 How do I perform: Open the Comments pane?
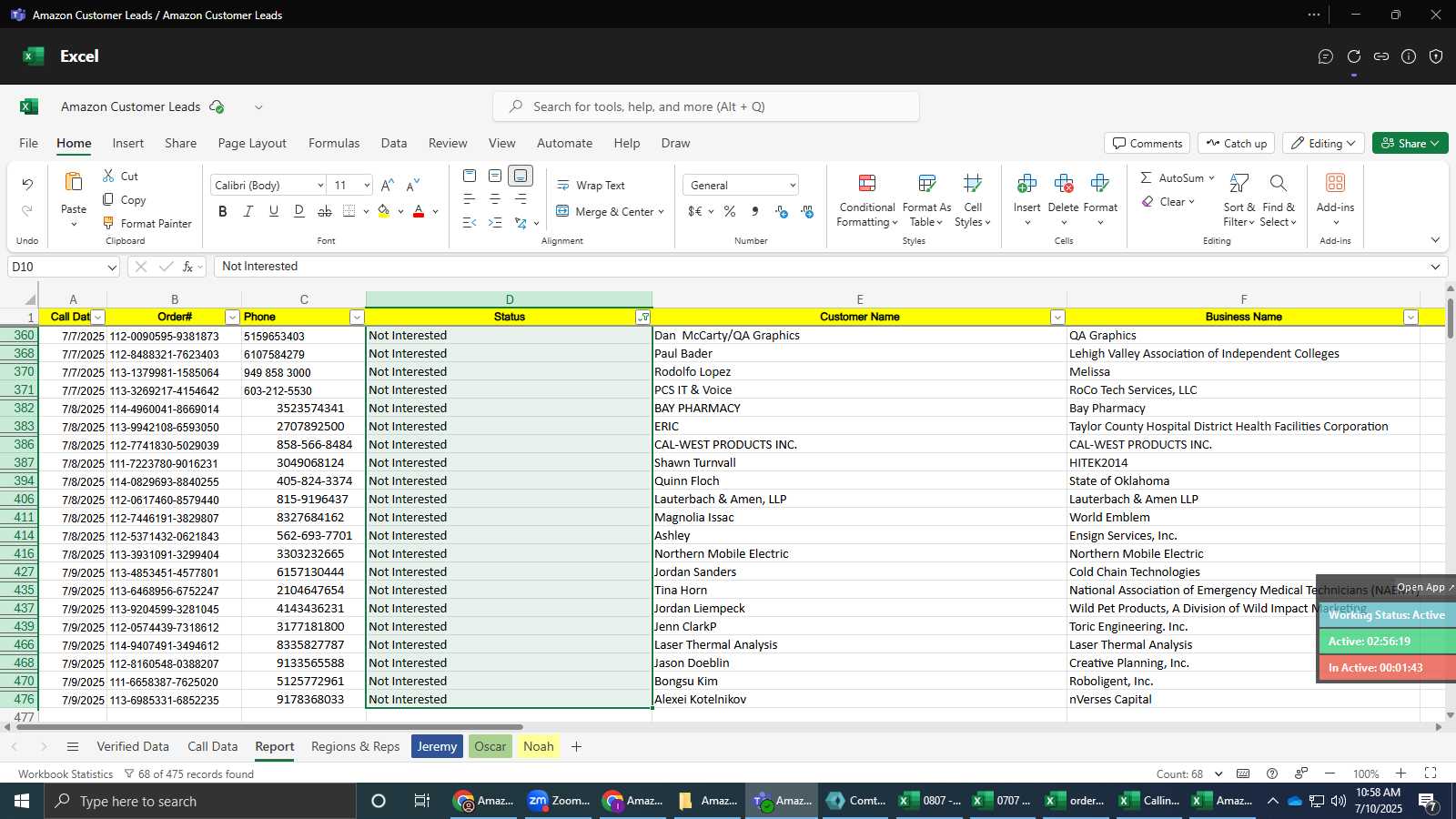pos(1147,143)
